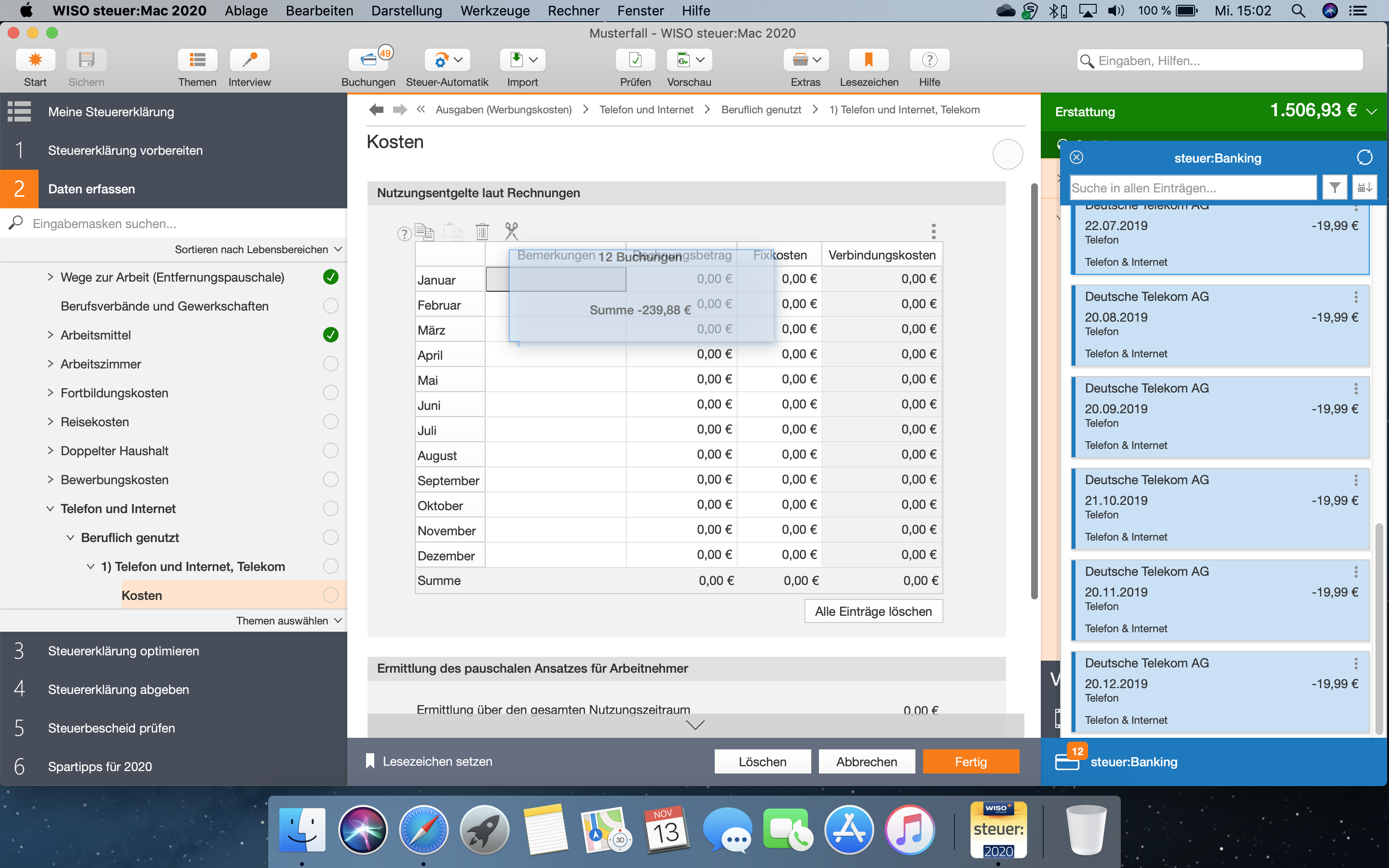The height and width of the screenshot is (868, 1389).
Task: Toggle status circle for Reisekosten
Action: [x=330, y=422]
